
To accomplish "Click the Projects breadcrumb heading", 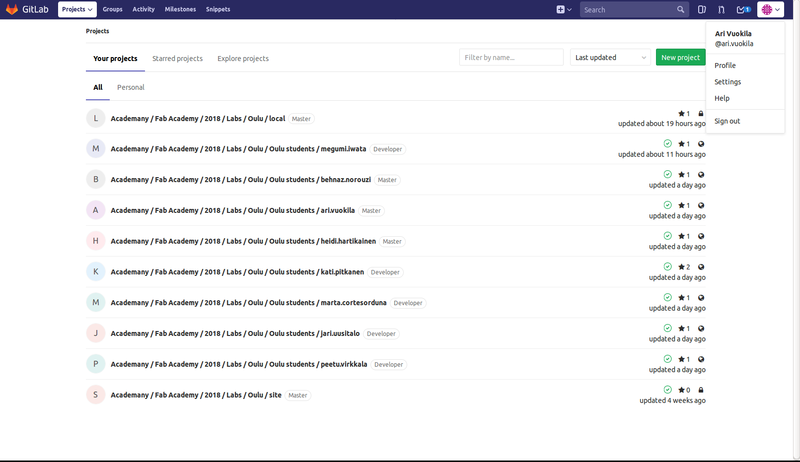I will (97, 31).
